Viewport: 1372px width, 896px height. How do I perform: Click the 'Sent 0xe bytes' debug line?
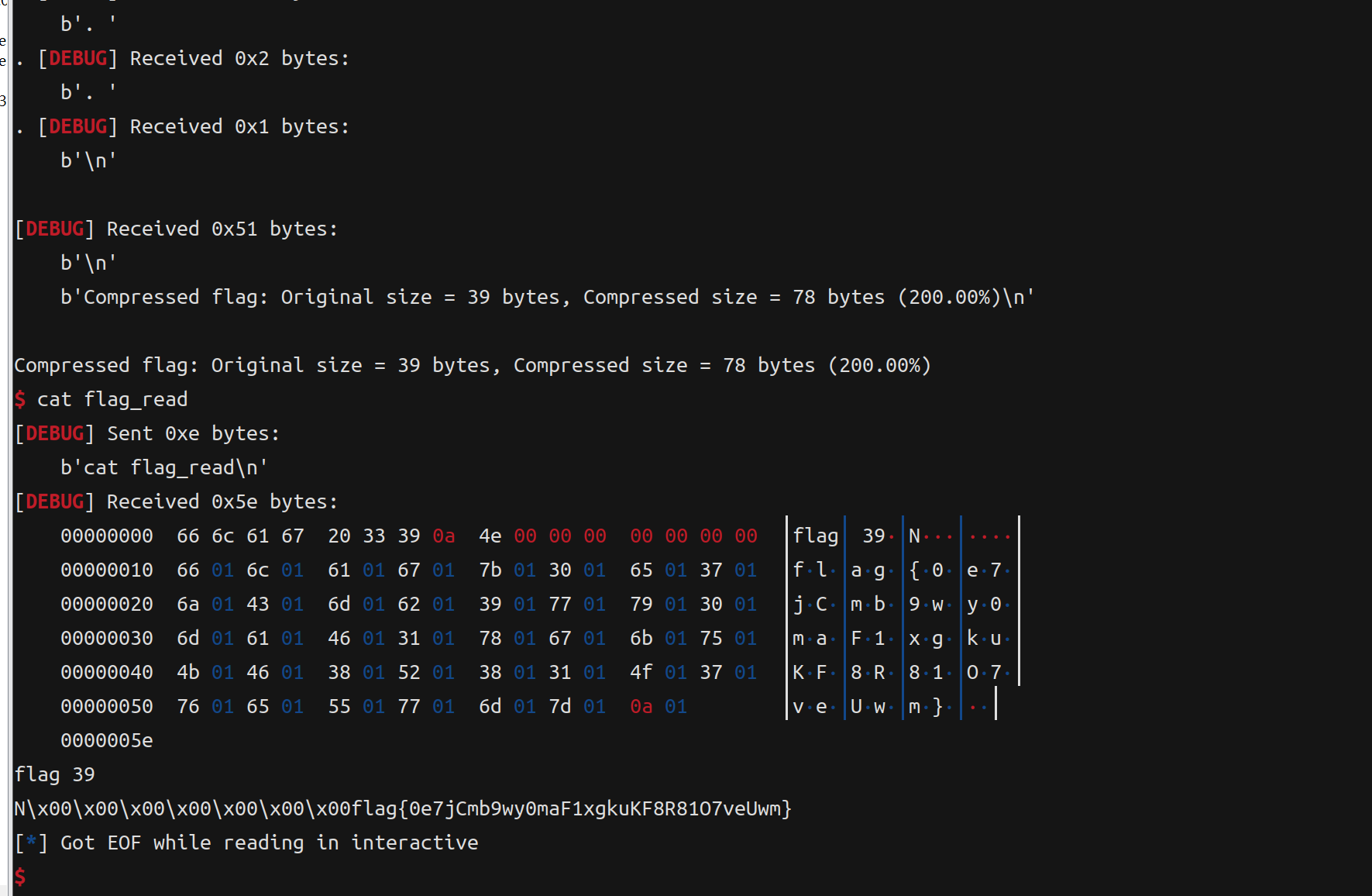coord(147,433)
